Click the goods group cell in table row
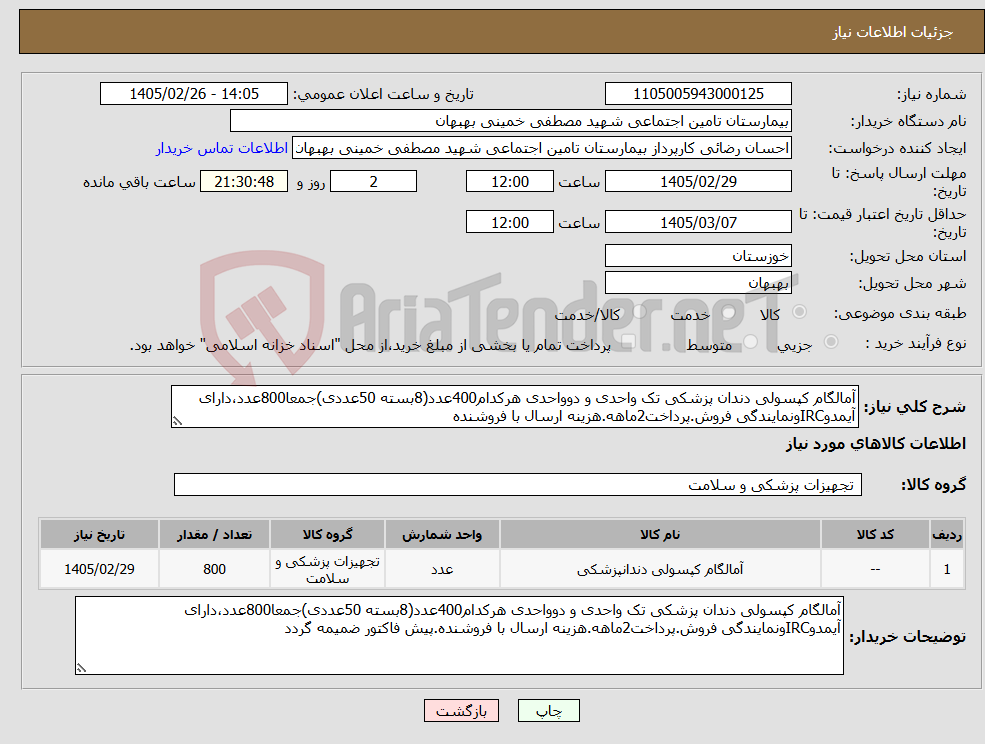This screenshot has height=744, width=985. [x=327, y=569]
